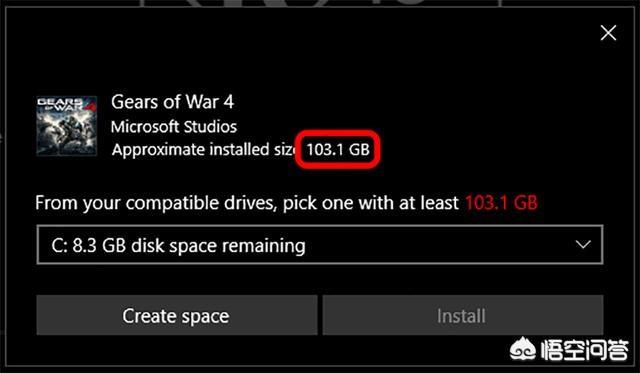Click the red 103.1 GB requirement text
640x373 pixels.
tap(501, 203)
